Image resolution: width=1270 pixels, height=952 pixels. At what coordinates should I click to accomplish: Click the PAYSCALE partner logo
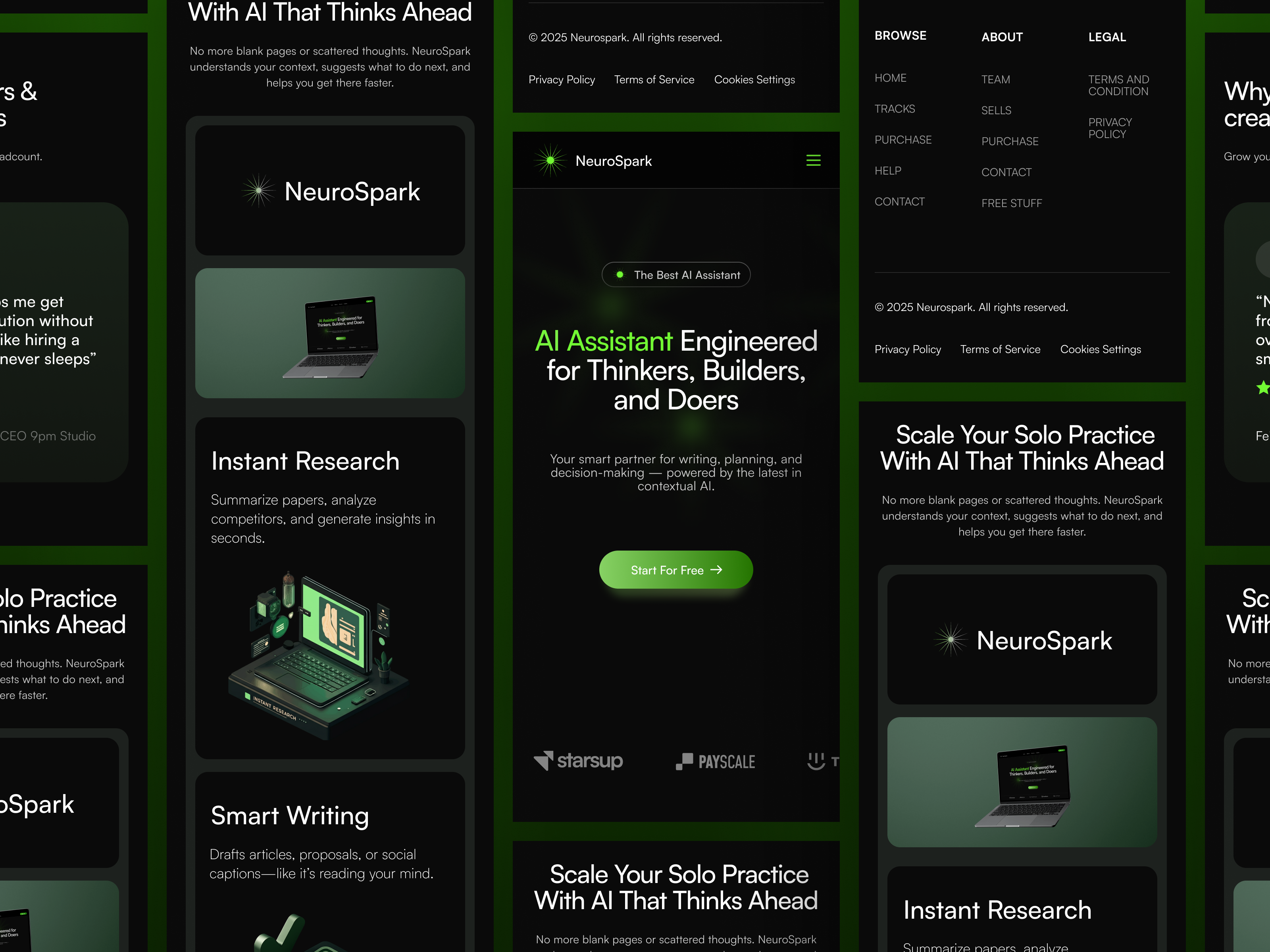(715, 761)
